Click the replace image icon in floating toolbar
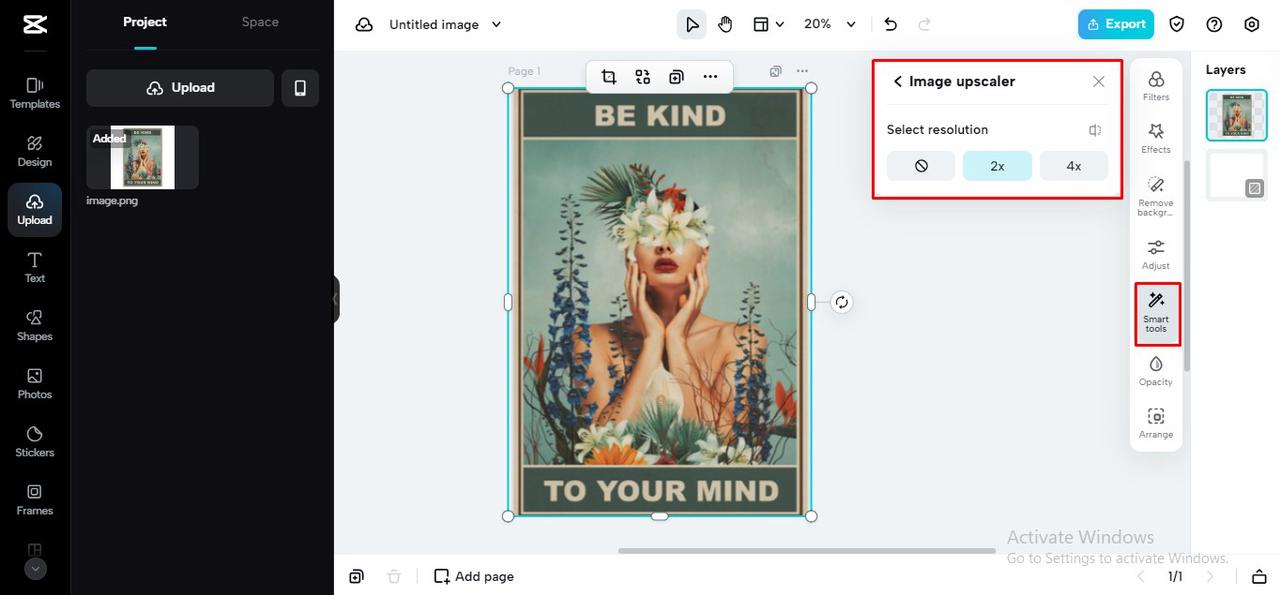 tap(643, 76)
